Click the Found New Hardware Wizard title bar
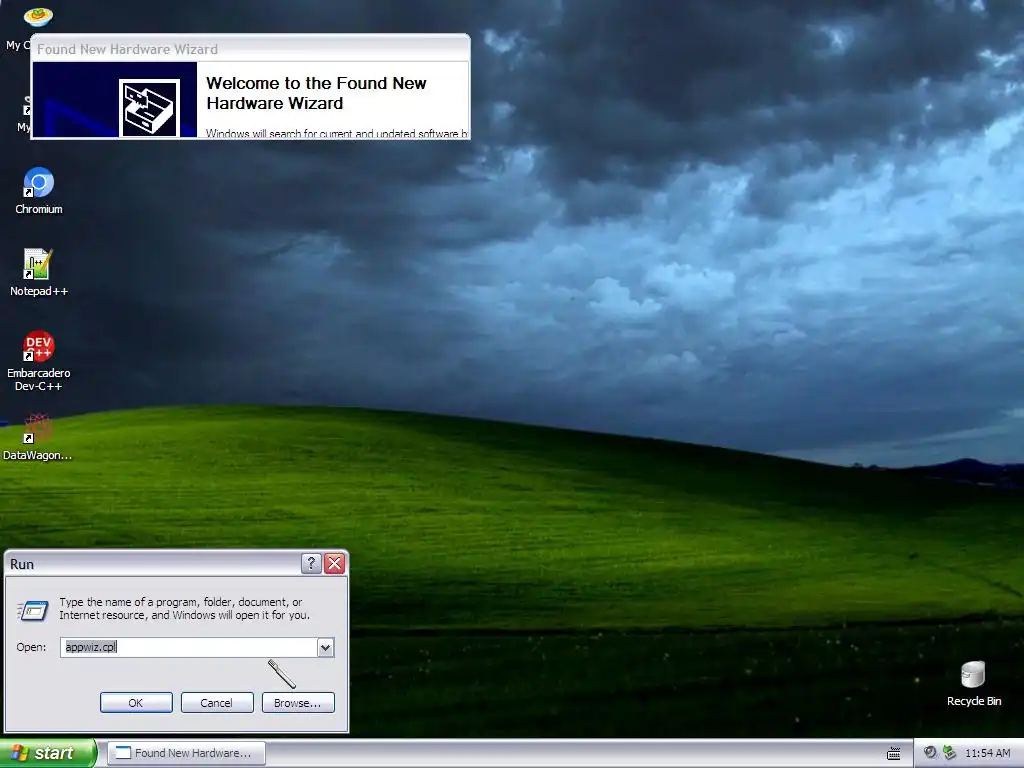The image size is (1024, 768). 250,48
